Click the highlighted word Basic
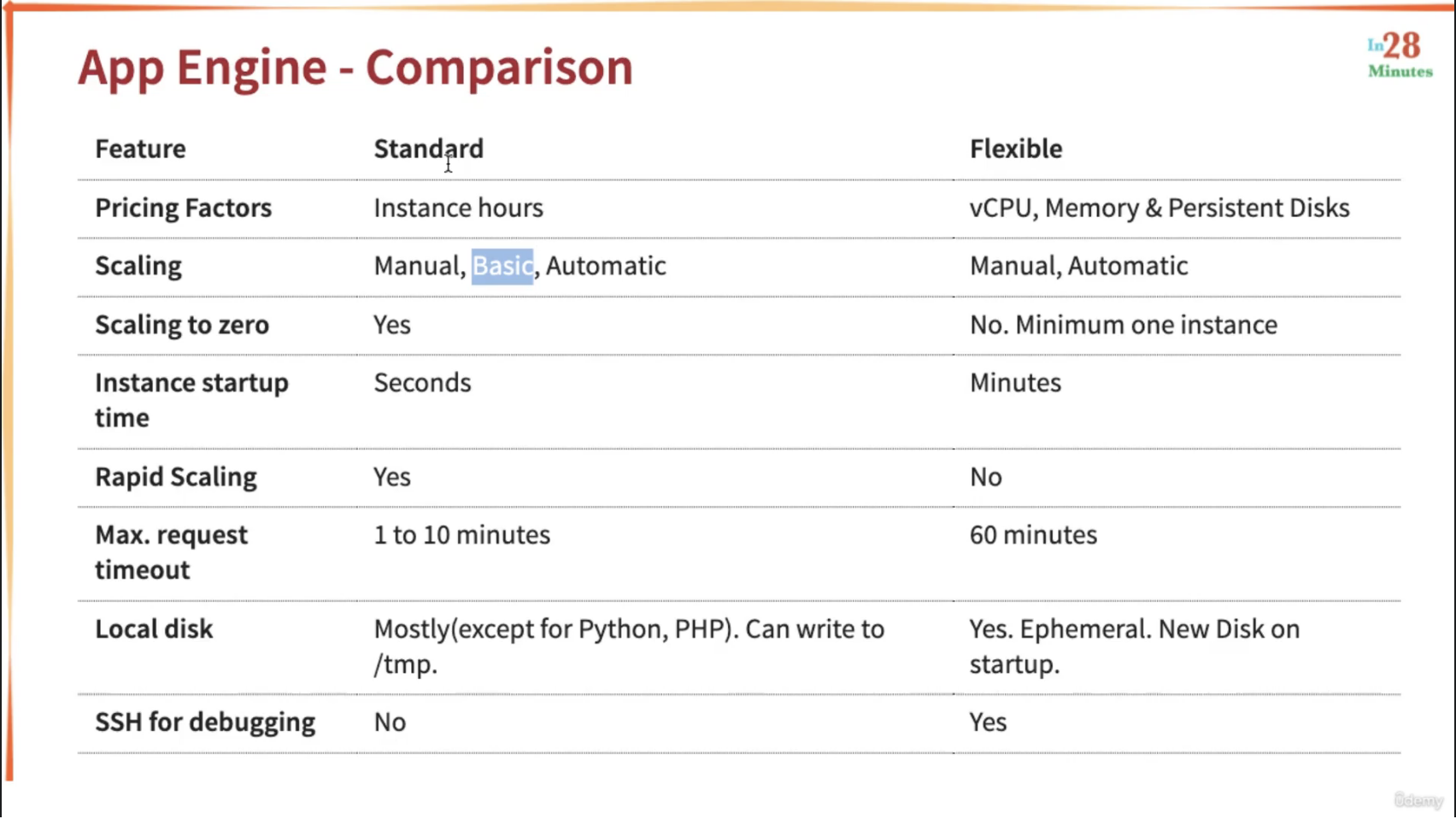This screenshot has height=819, width=1456. point(502,266)
